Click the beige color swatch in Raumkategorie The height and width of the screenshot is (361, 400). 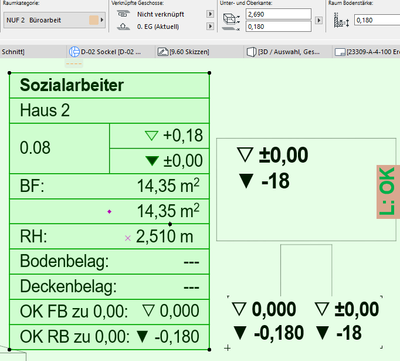click(x=94, y=20)
